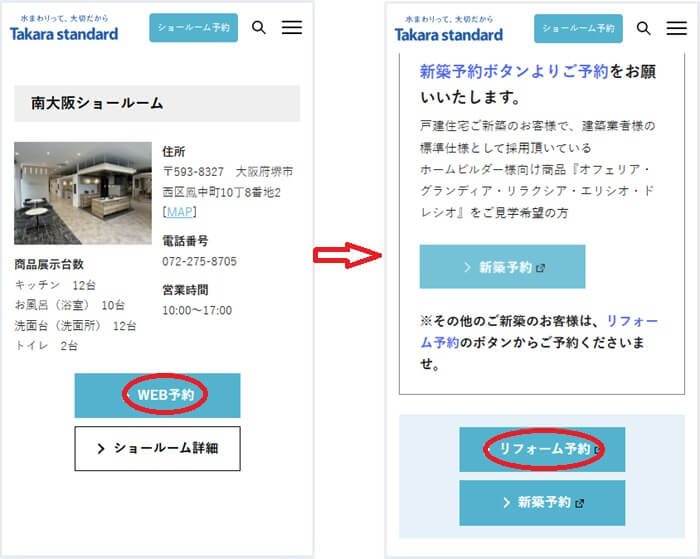Click the WEB予約 button

(x=157, y=396)
